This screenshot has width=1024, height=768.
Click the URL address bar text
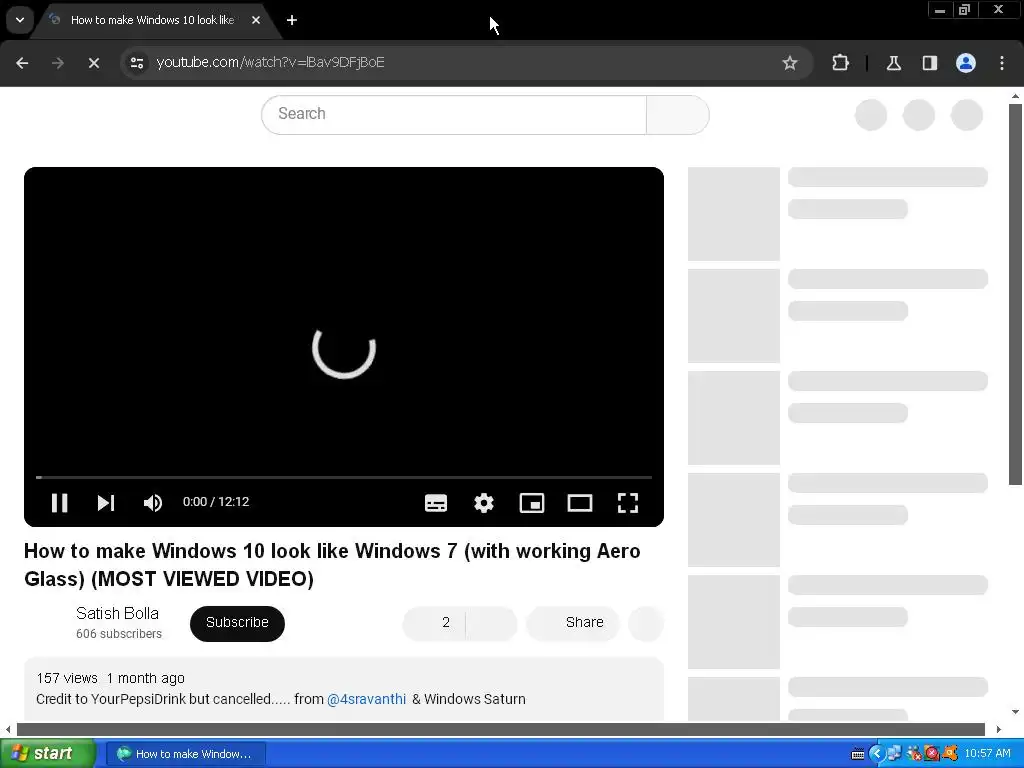tap(270, 63)
